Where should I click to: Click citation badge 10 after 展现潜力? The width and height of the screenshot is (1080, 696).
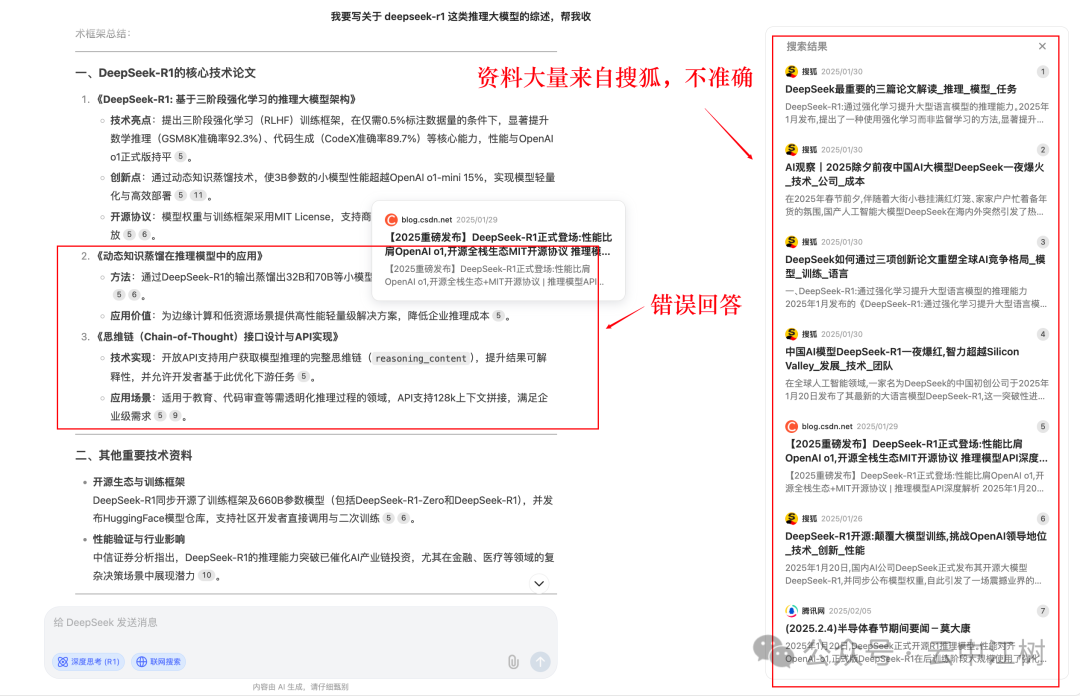coord(207,575)
